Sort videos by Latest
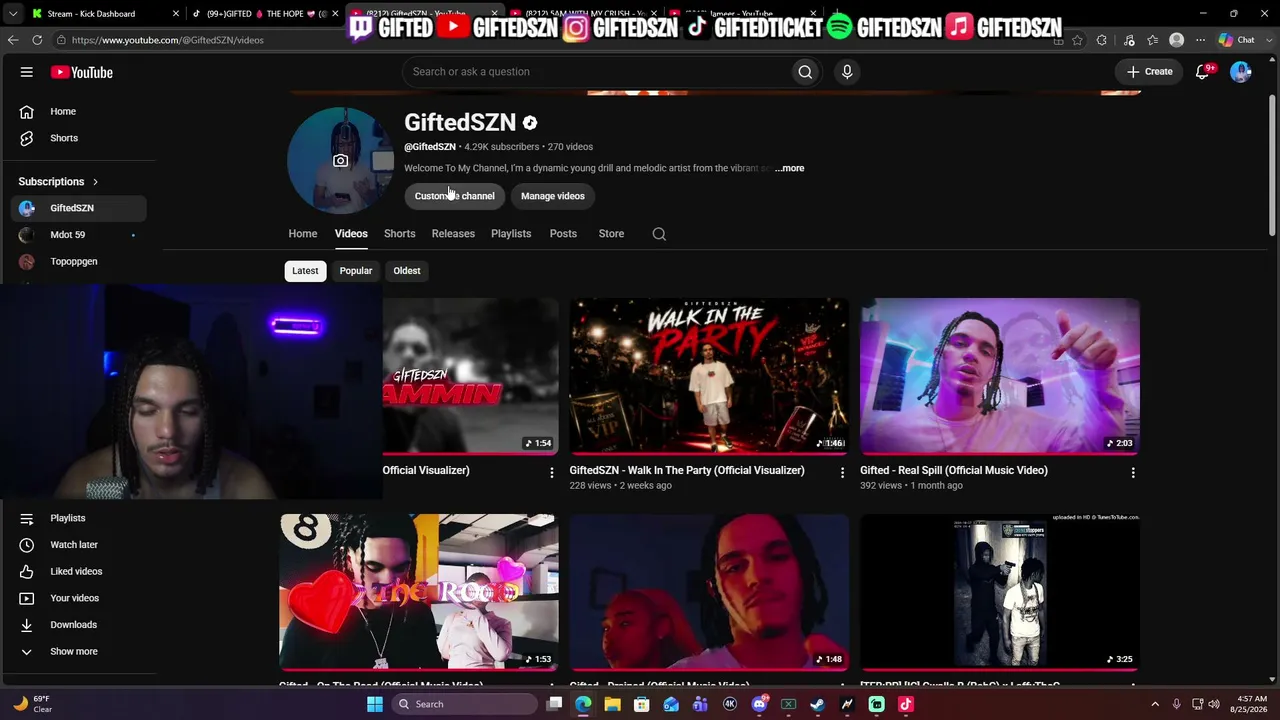The height and width of the screenshot is (720, 1280). tap(305, 271)
